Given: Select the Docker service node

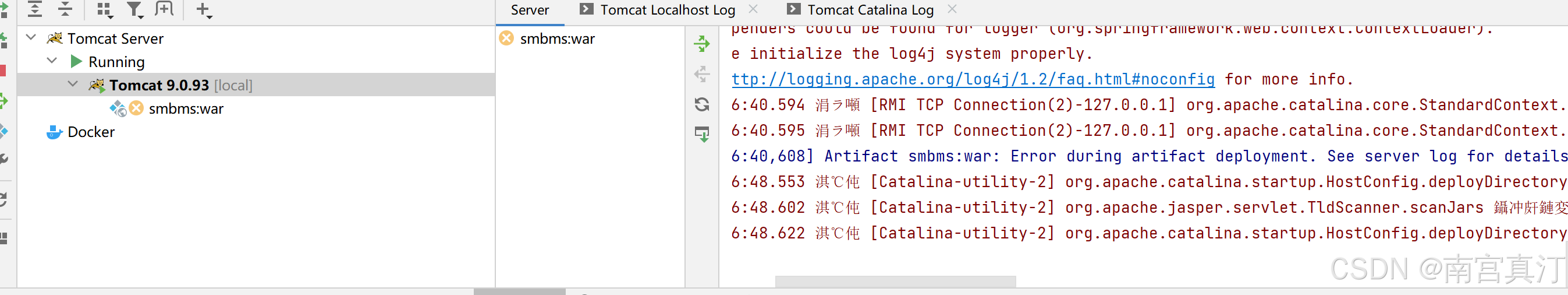Looking at the screenshot, I should click(x=91, y=132).
